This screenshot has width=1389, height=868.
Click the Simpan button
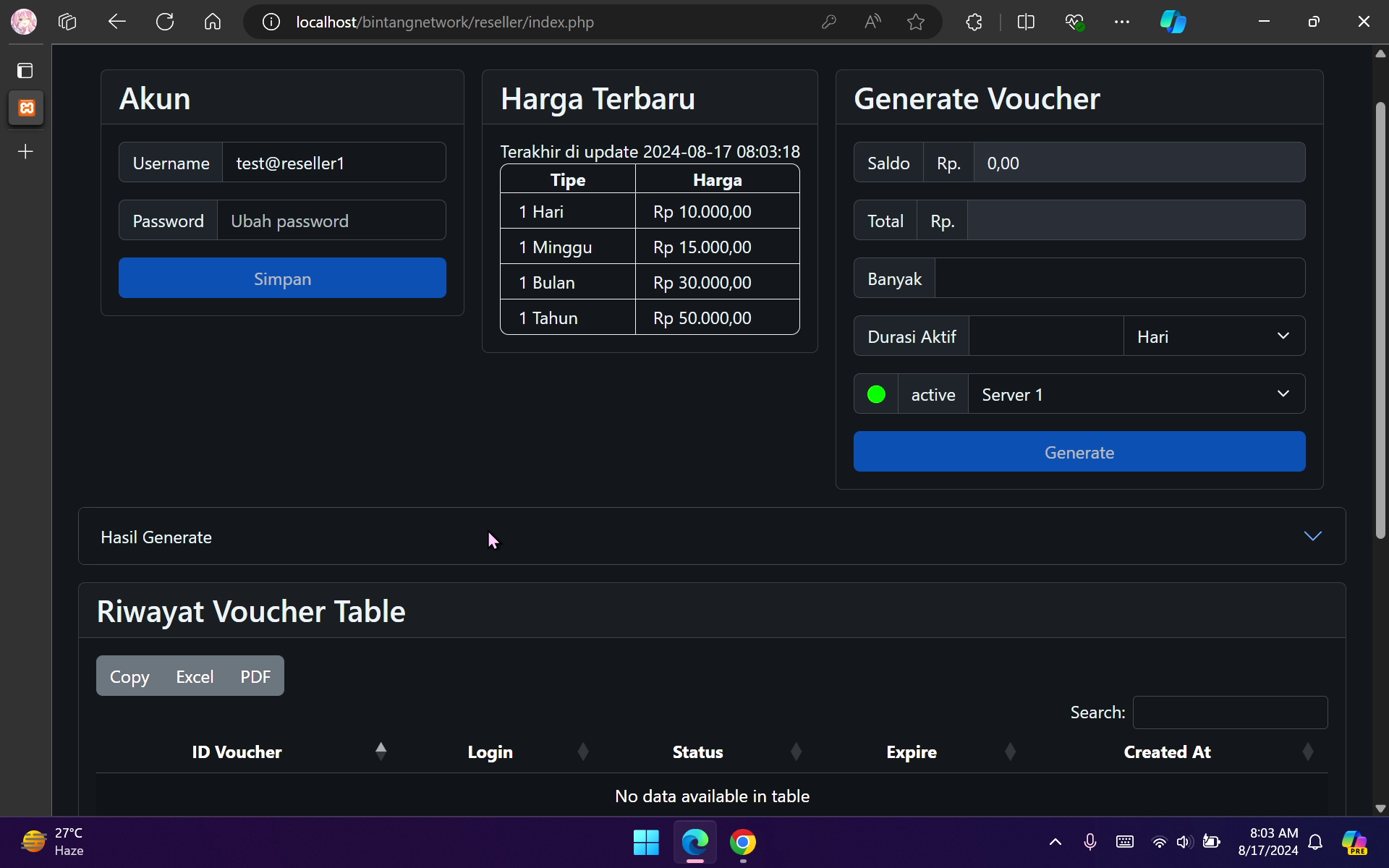pyautogui.click(x=282, y=278)
